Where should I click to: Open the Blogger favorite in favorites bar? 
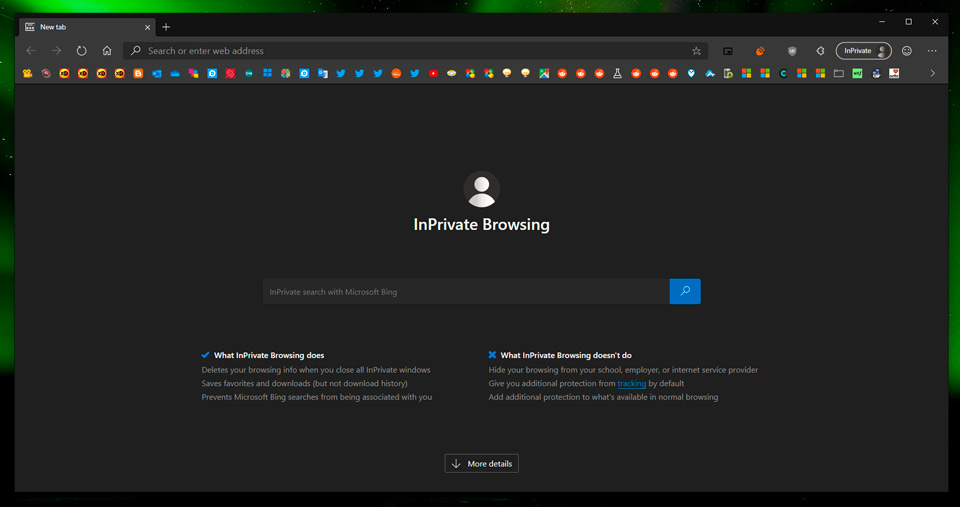click(138, 73)
